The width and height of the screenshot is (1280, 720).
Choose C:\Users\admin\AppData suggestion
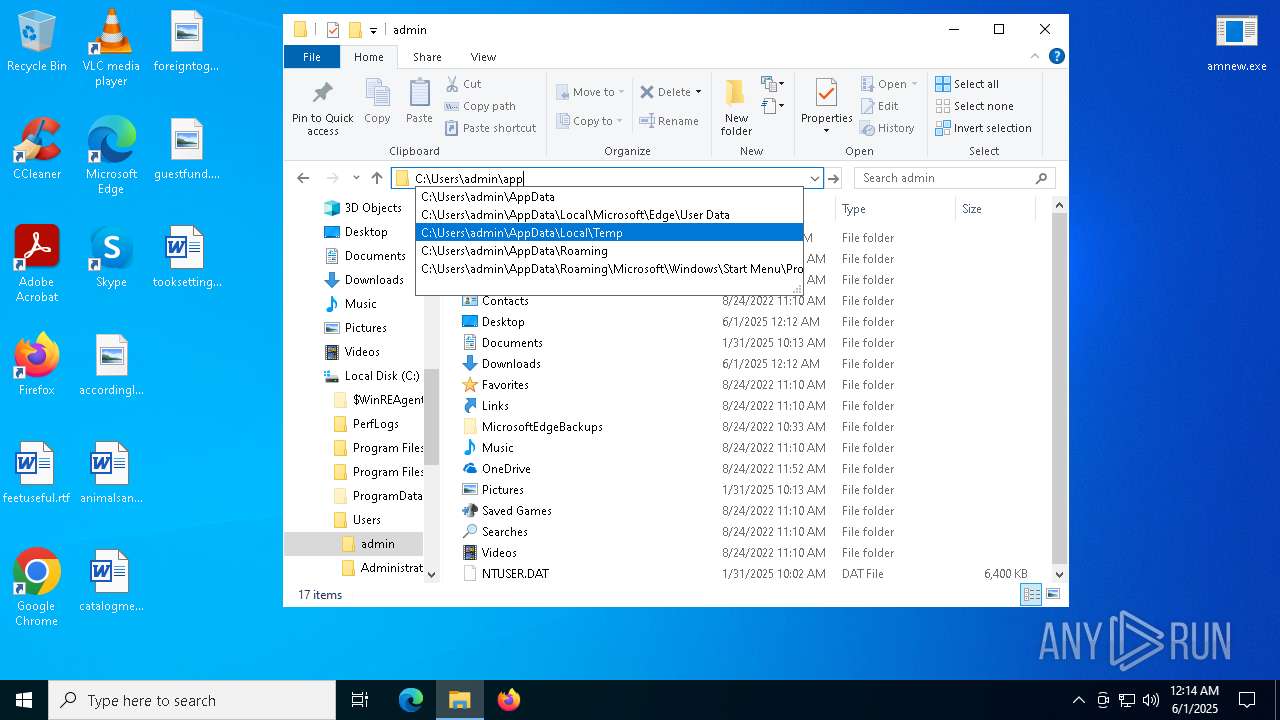(609, 197)
